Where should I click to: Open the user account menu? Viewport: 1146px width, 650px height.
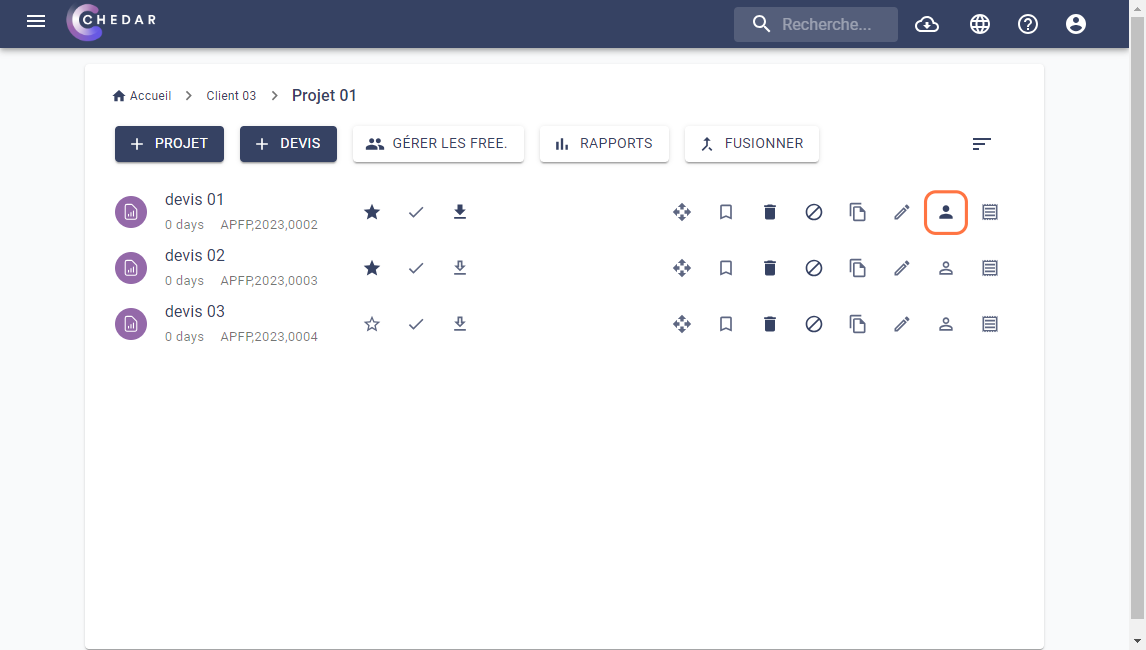coord(1076,24)
